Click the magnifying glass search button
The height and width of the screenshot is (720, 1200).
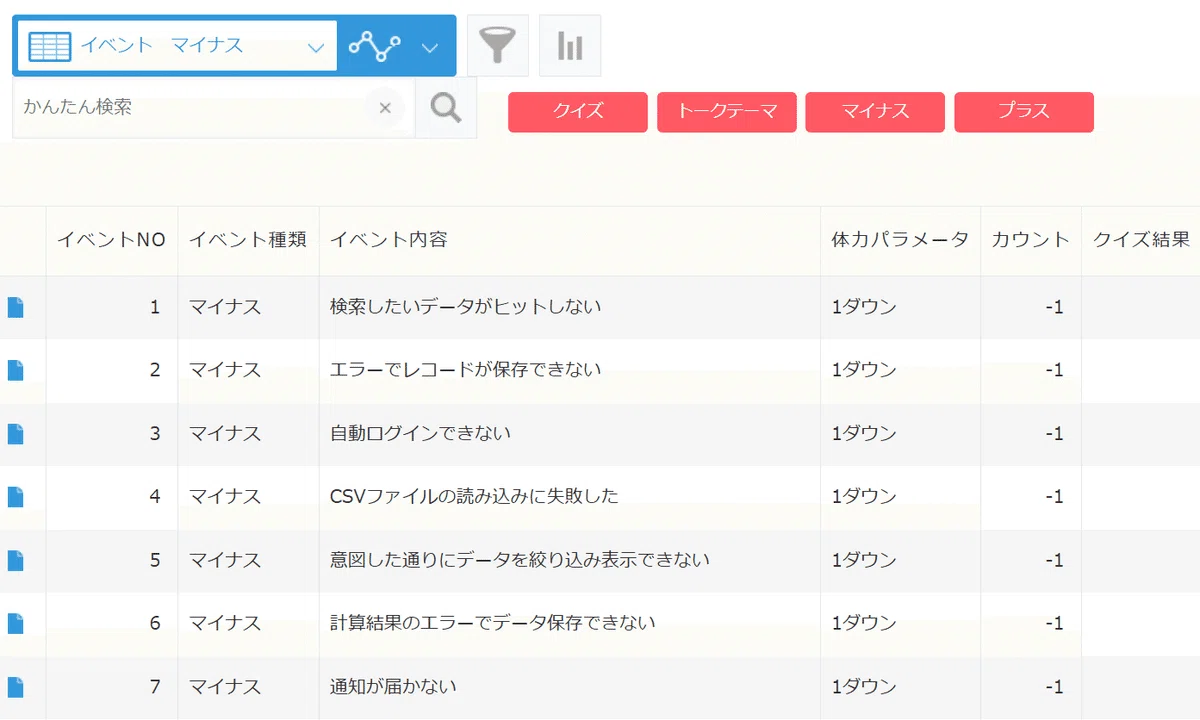pos(445,107)
